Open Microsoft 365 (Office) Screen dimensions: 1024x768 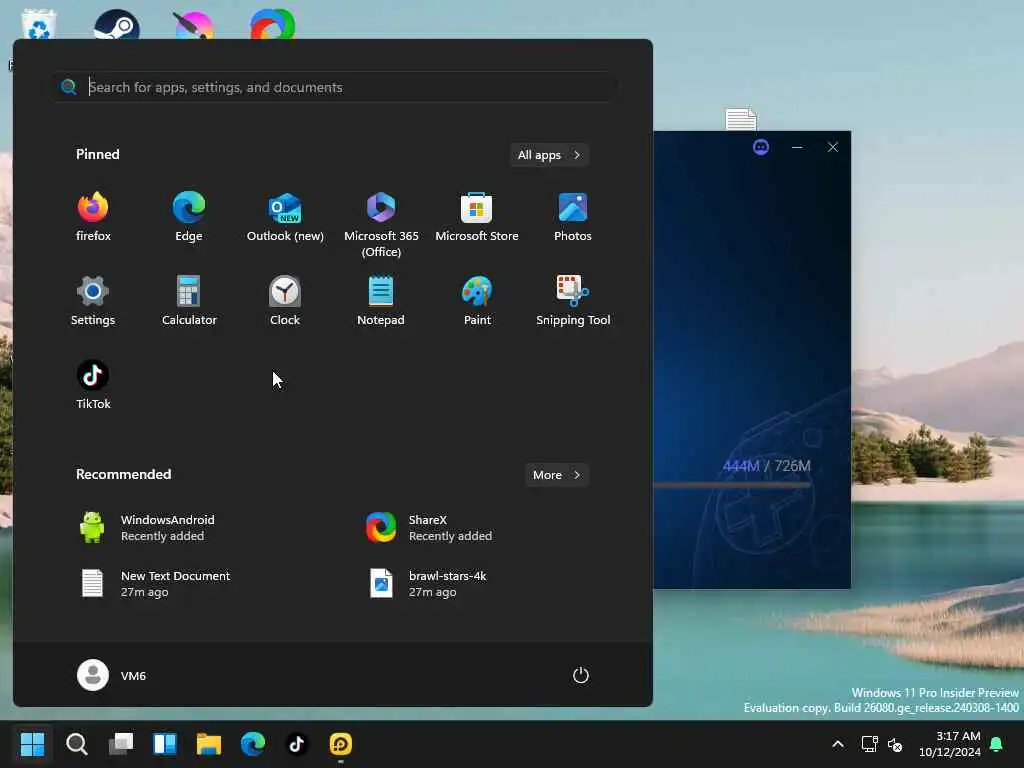coord(381,225)
